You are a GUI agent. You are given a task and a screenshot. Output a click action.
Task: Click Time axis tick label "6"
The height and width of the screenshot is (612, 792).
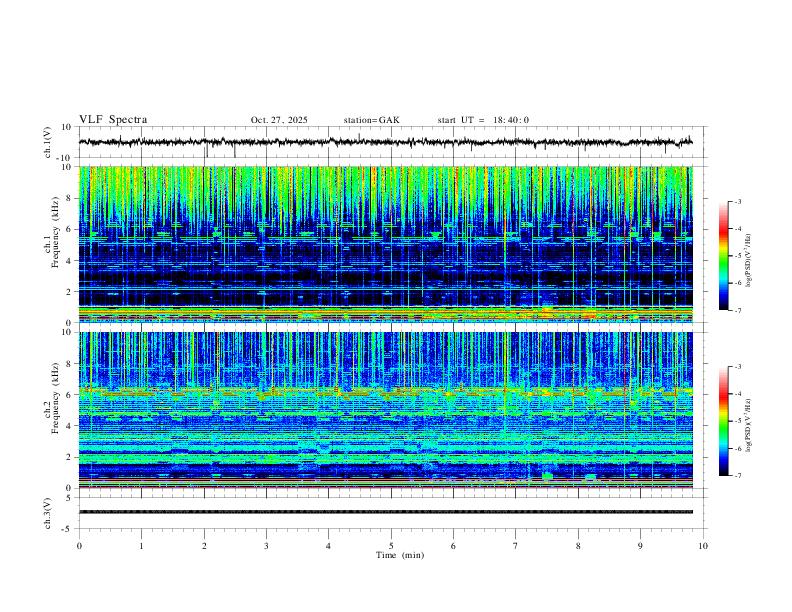(454, 546)
